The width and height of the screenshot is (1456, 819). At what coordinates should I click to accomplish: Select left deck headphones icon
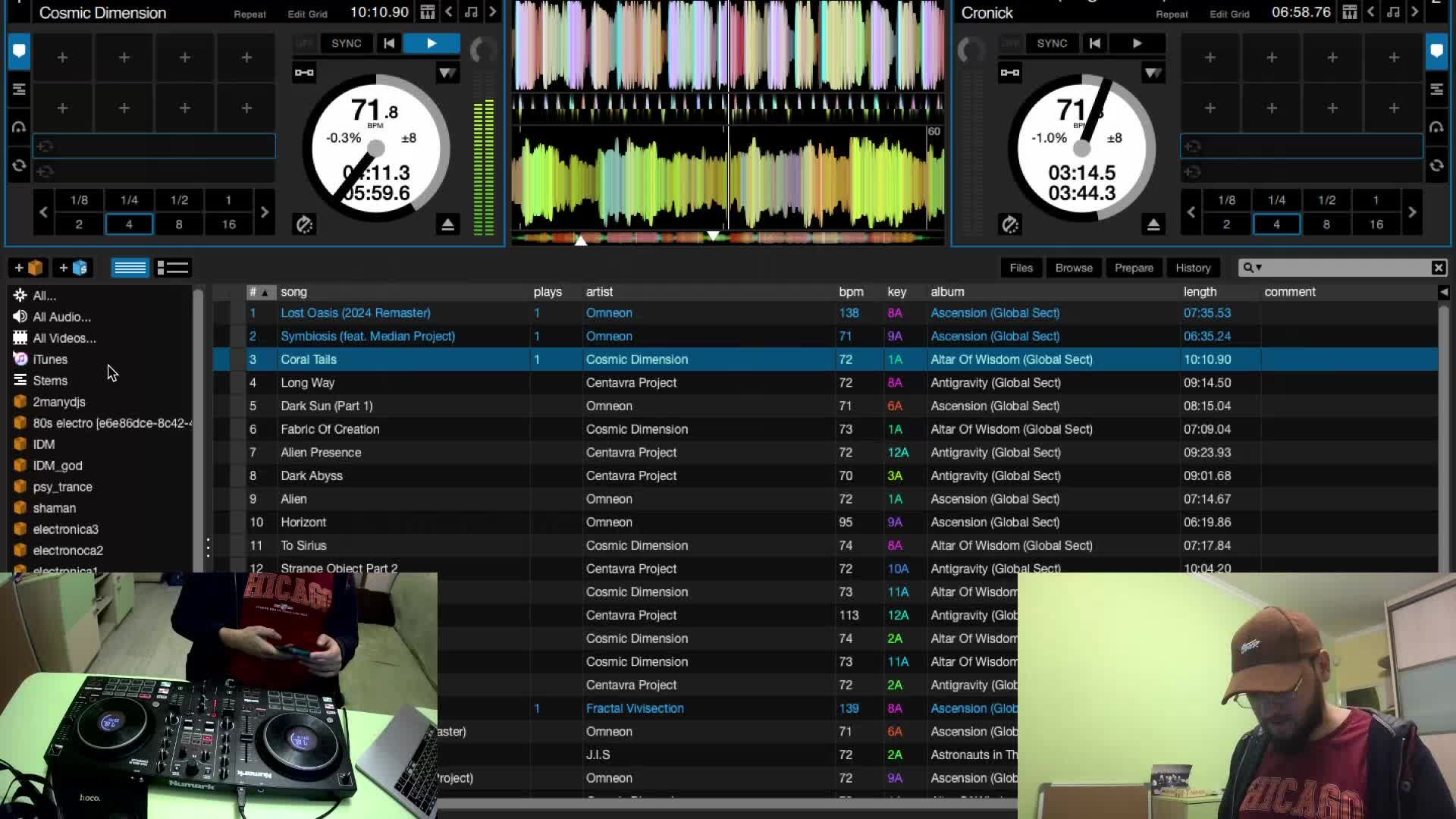click(x=19, y=127)
